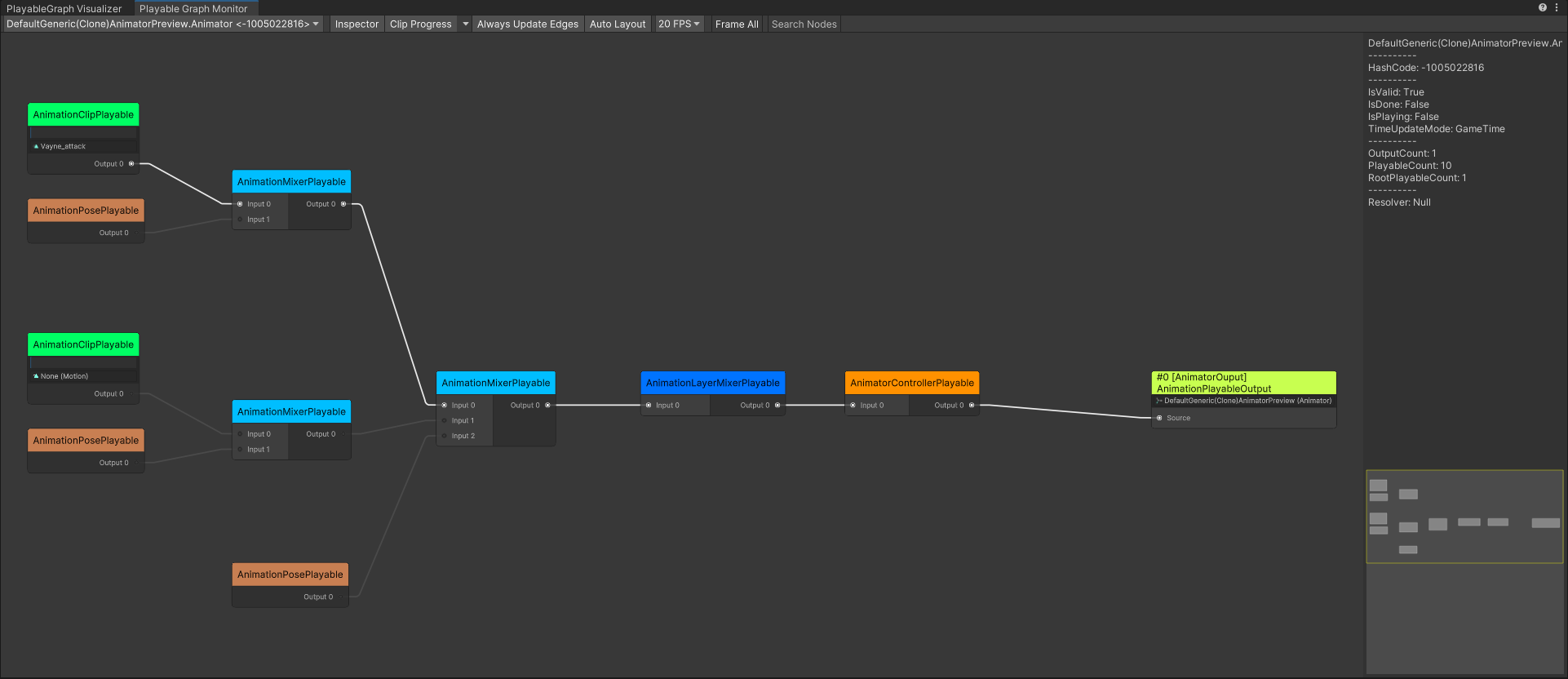The image size is (1568, 679).
Task: Open the help question mark icon
Action: (1543, 7)
